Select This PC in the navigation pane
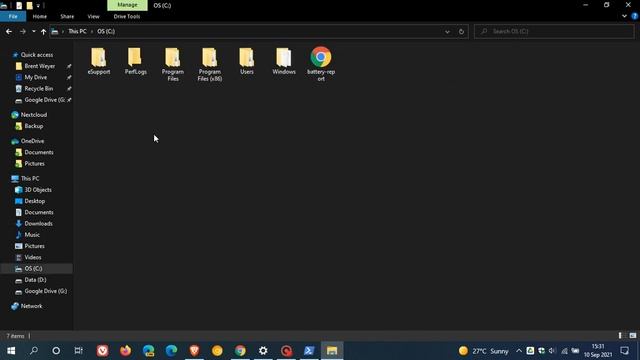This screenshot has width=640, height=360. click(30, 178)
